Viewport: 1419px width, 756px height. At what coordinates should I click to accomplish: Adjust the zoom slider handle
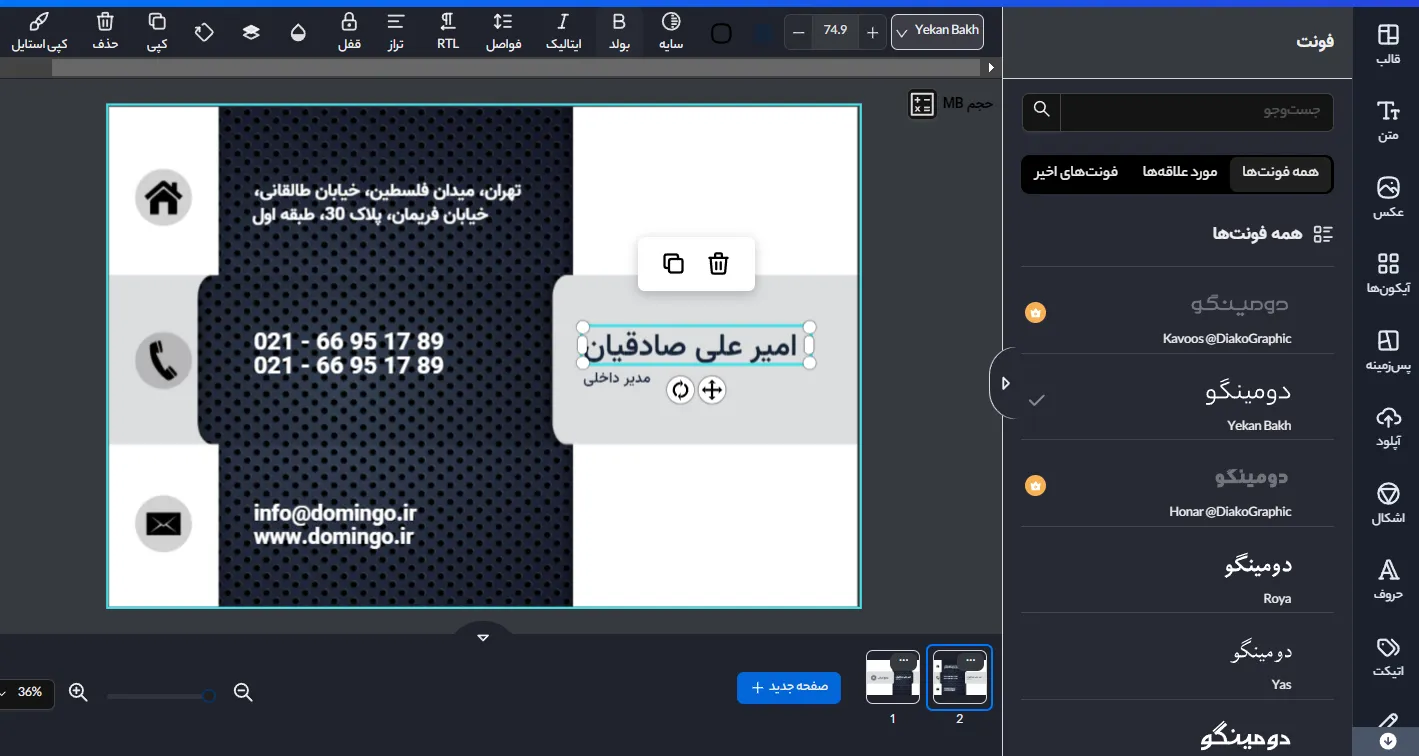[x=208, y=695]
